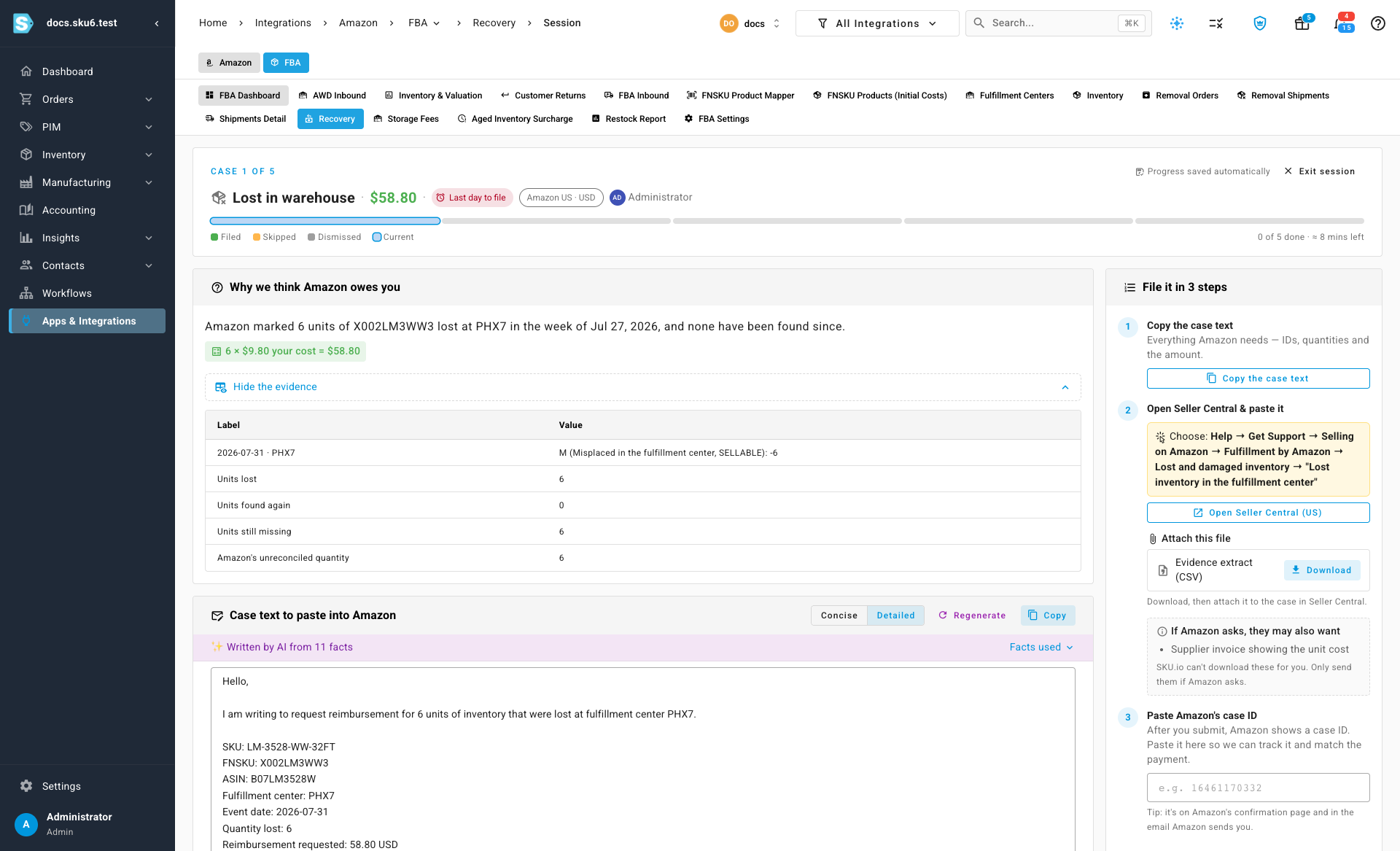Open the Removal Orders tab
Image resolution: width=1400 pixels, height=851 pixels.
tap(1180, 96)
